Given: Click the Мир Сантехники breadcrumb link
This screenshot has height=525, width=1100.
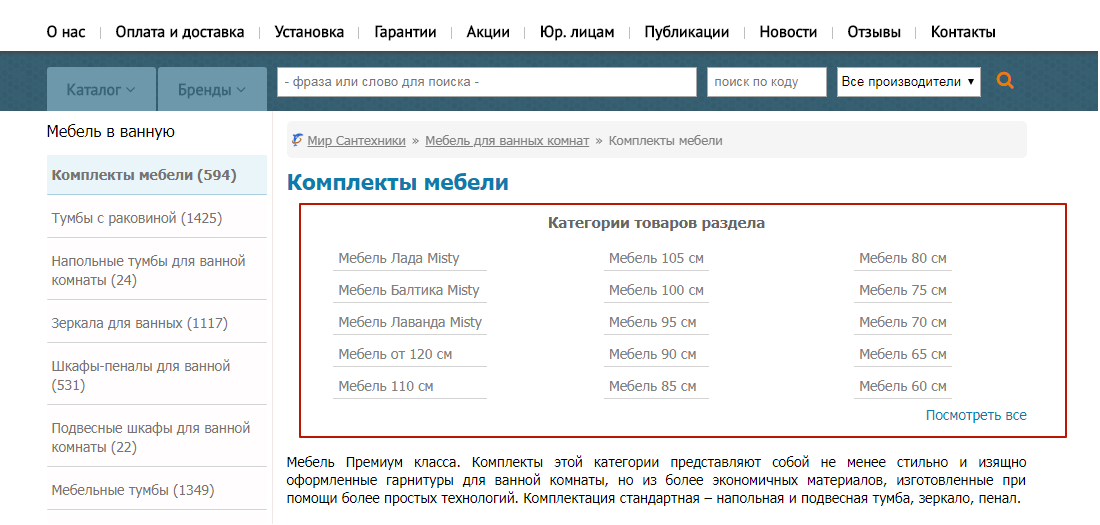Looking at the screenshot, I should tap(356, 141).
